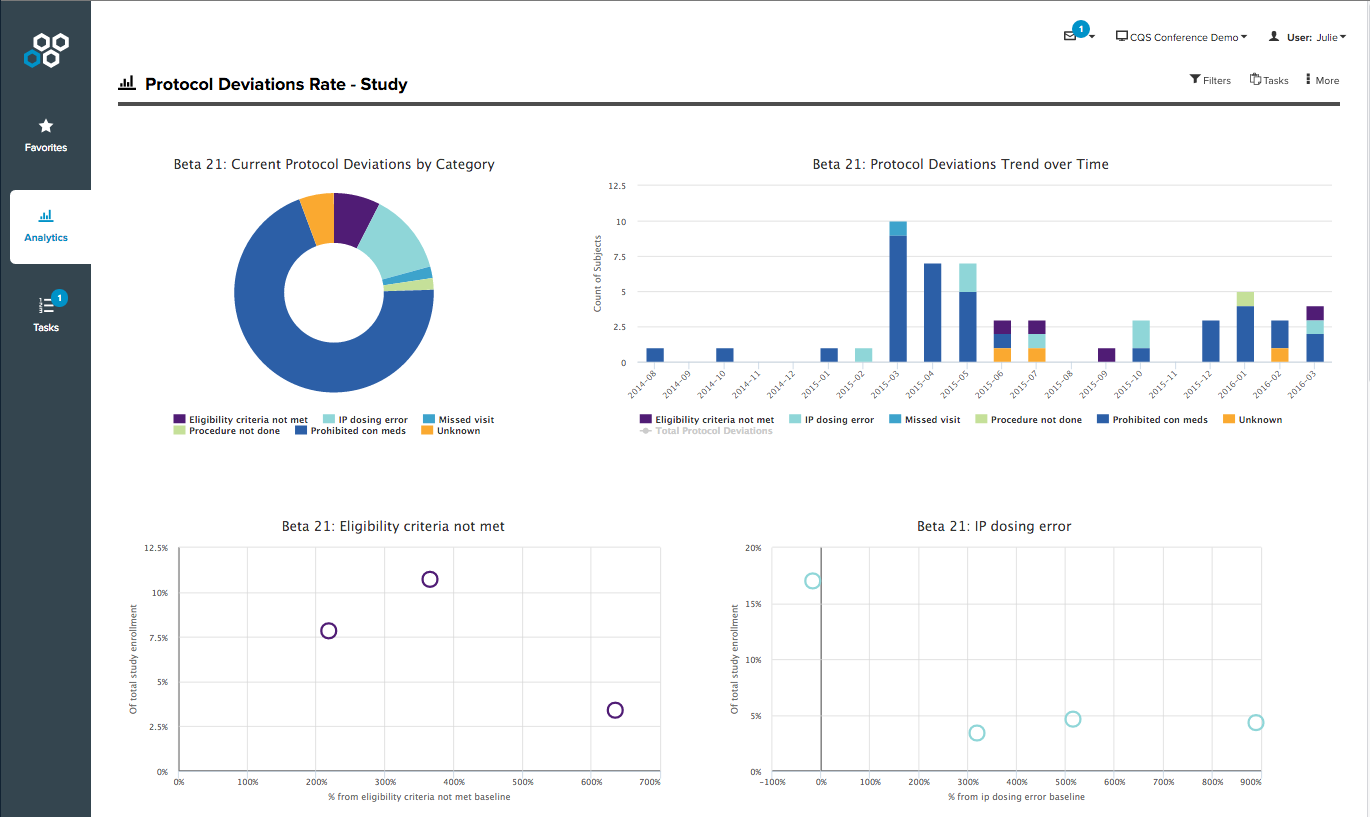
Task: Click IP dosing error trend legend label
Action: 839,420
